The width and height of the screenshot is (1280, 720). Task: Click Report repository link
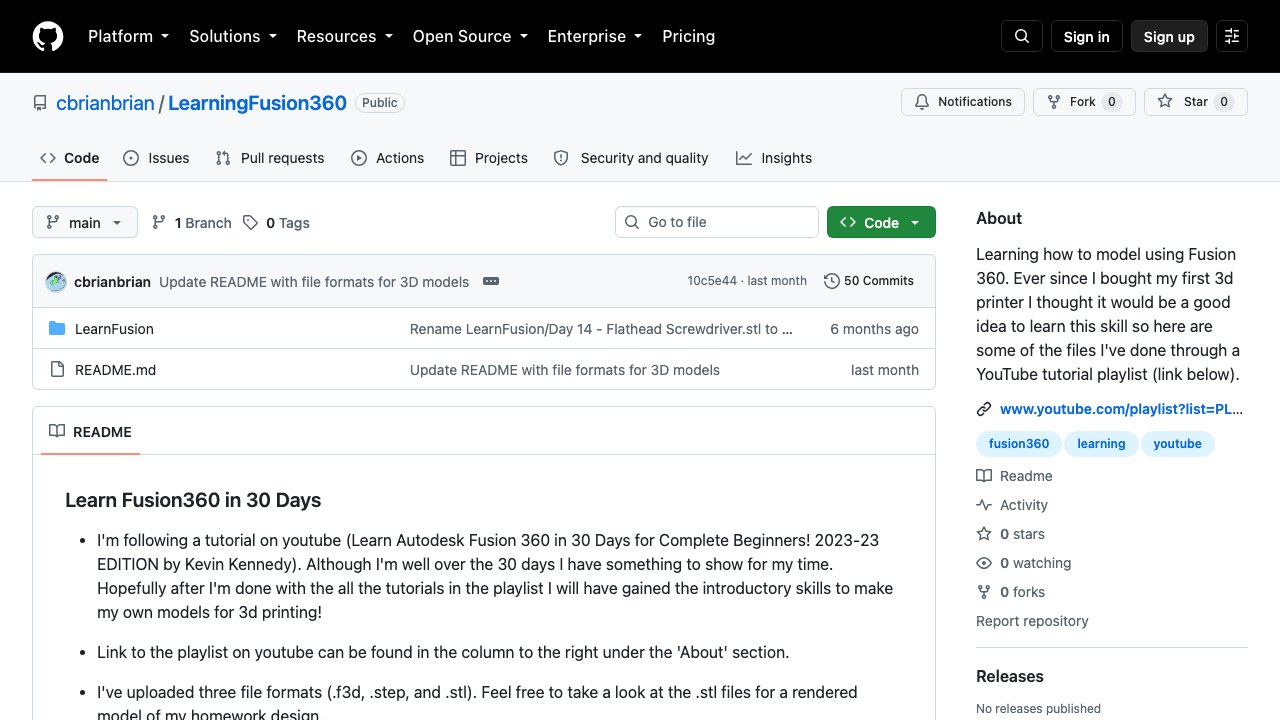[x=1032, y=621]
